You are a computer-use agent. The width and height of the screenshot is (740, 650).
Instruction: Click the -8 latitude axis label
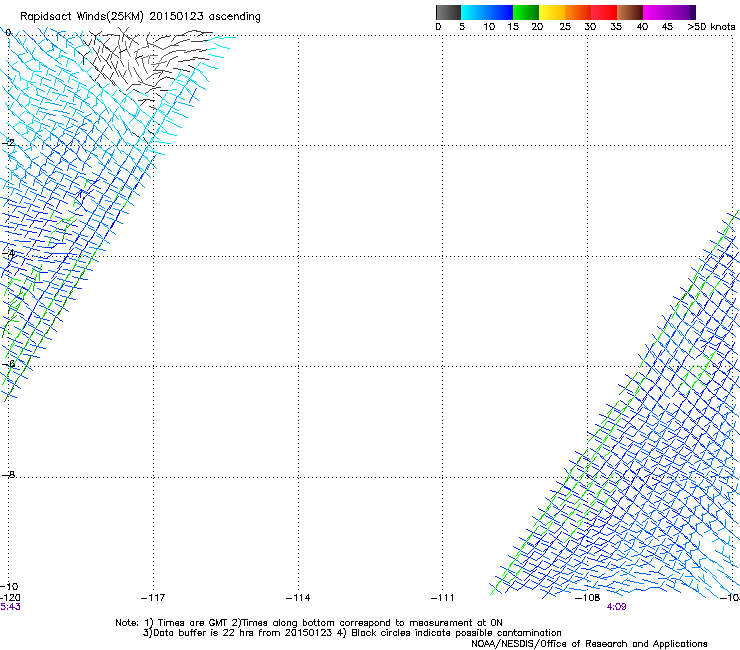pyautogui.click(x=8, y=474)
